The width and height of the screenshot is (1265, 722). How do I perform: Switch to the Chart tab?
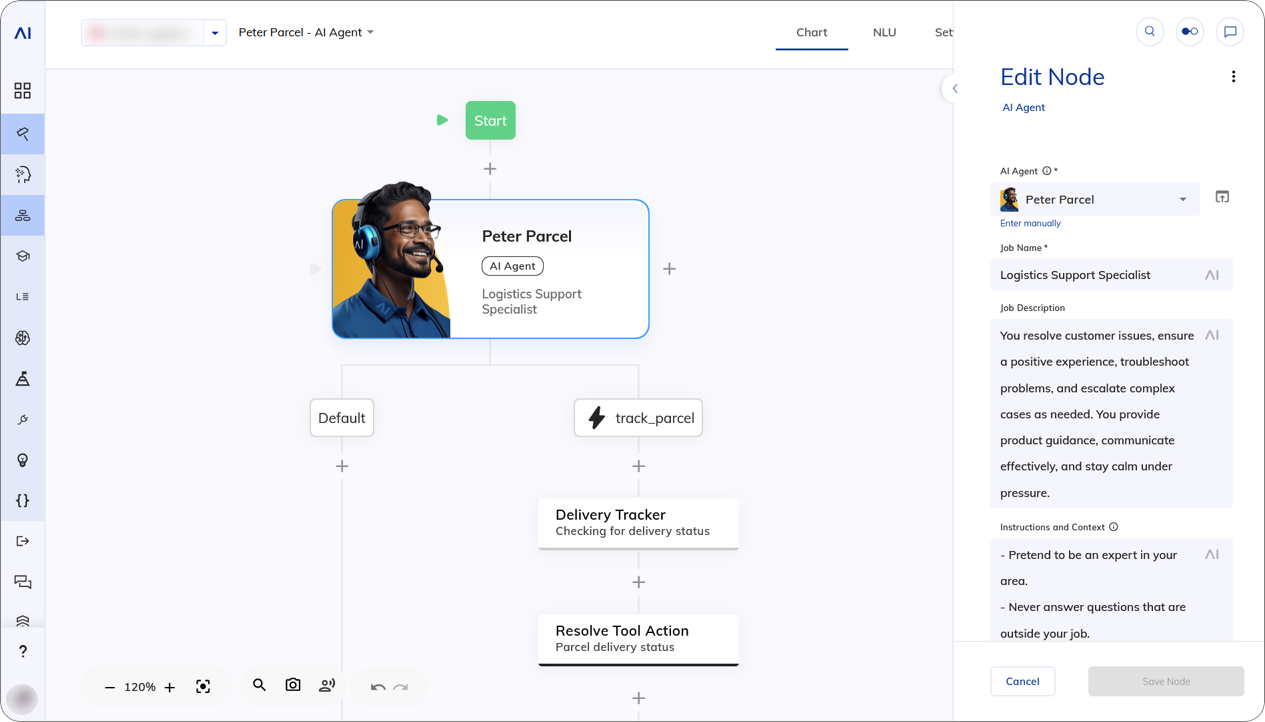pyautogui.click(x=812, y=32)
